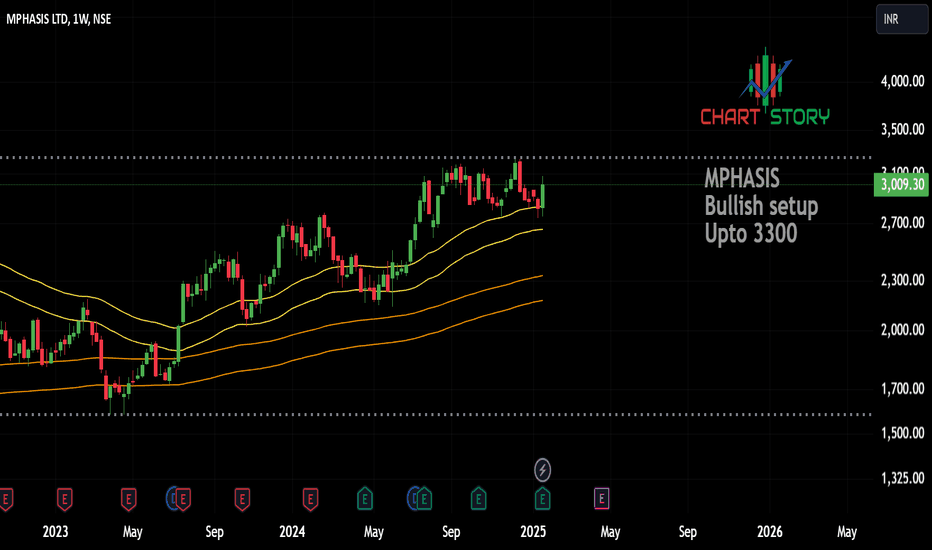Click the 1,500.00 price axis label

[902, 433]
